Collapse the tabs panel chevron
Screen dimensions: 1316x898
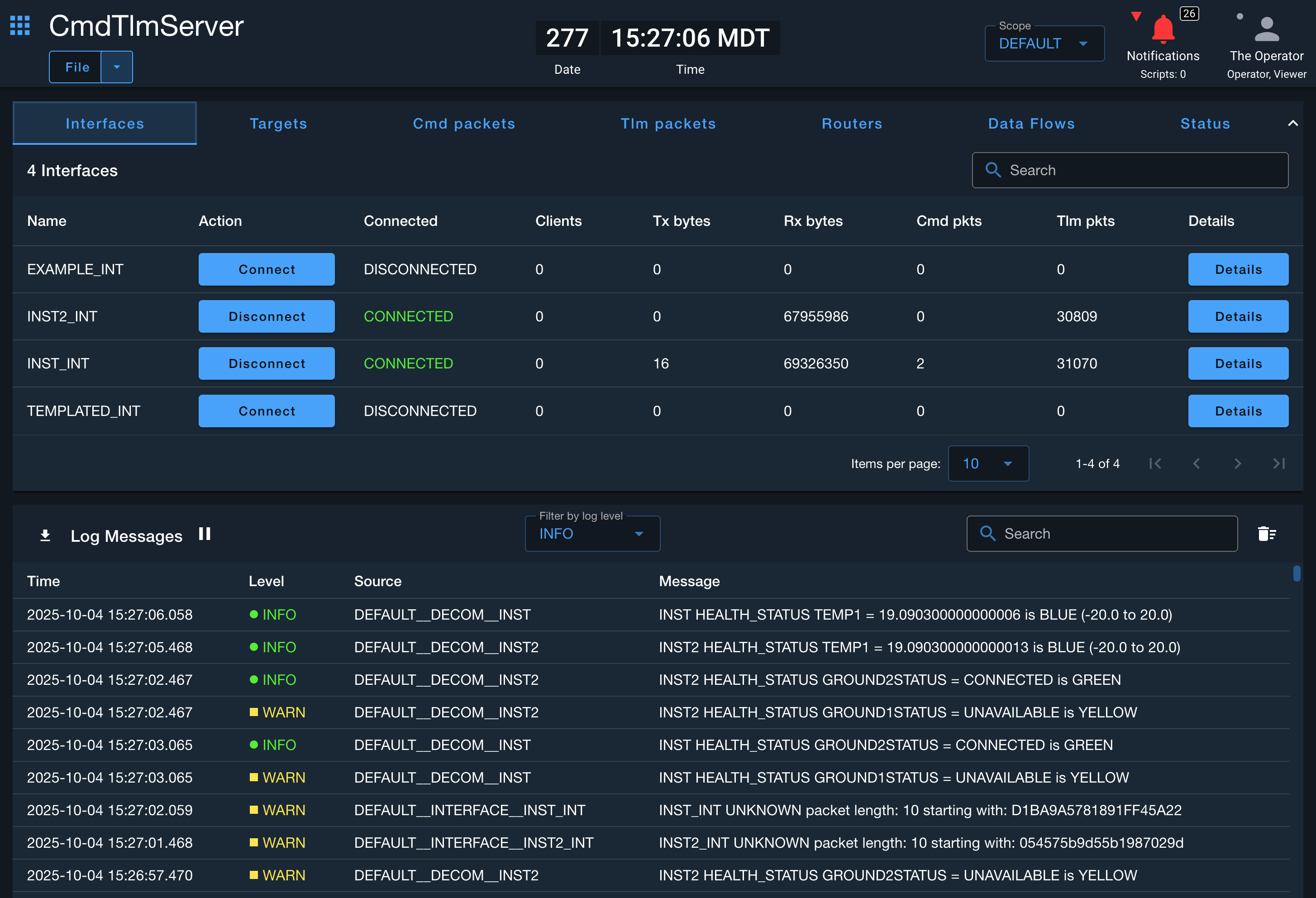[x=1293, y=123]
